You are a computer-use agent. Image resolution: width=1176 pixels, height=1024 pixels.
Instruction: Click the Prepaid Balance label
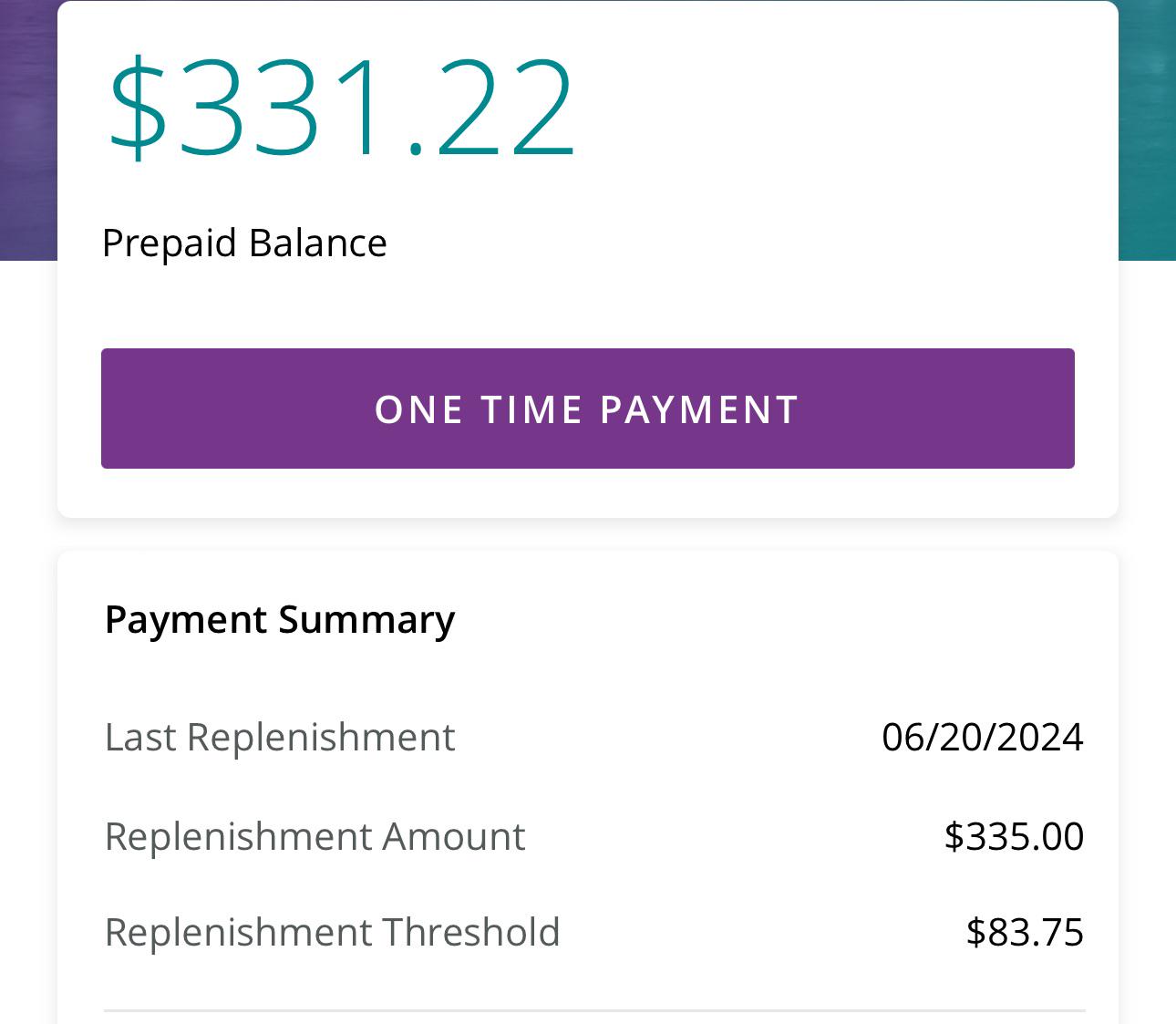coord(244,243)
